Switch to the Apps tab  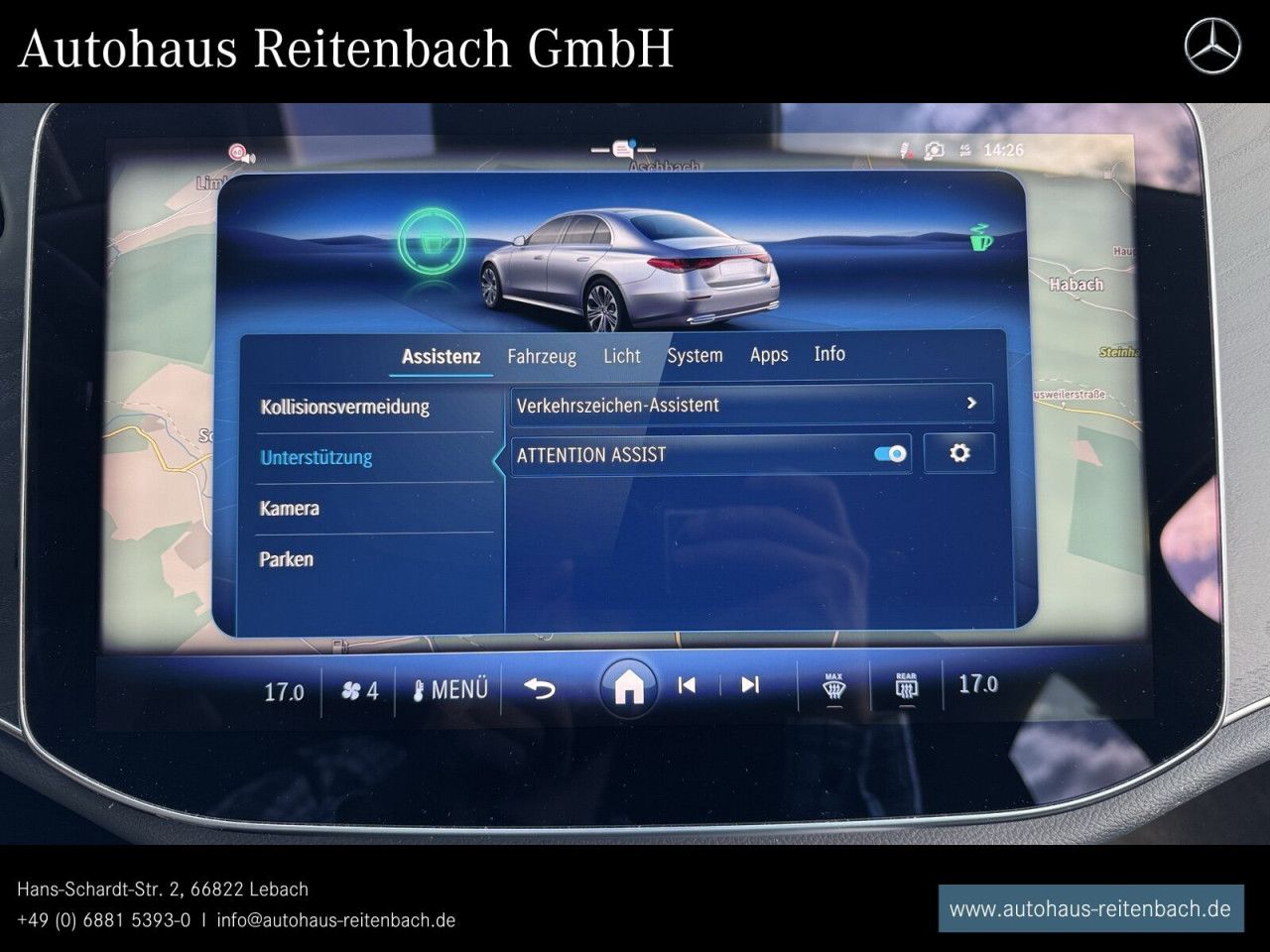(769, 354)
